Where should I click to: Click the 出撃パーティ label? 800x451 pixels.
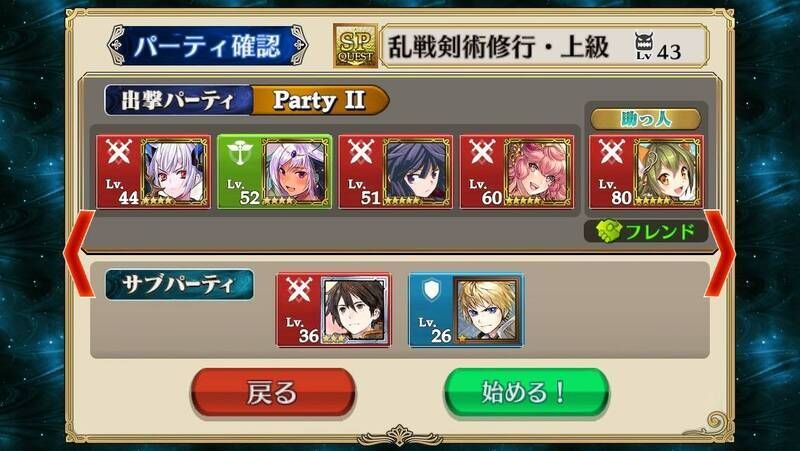[x=178, y=101]
